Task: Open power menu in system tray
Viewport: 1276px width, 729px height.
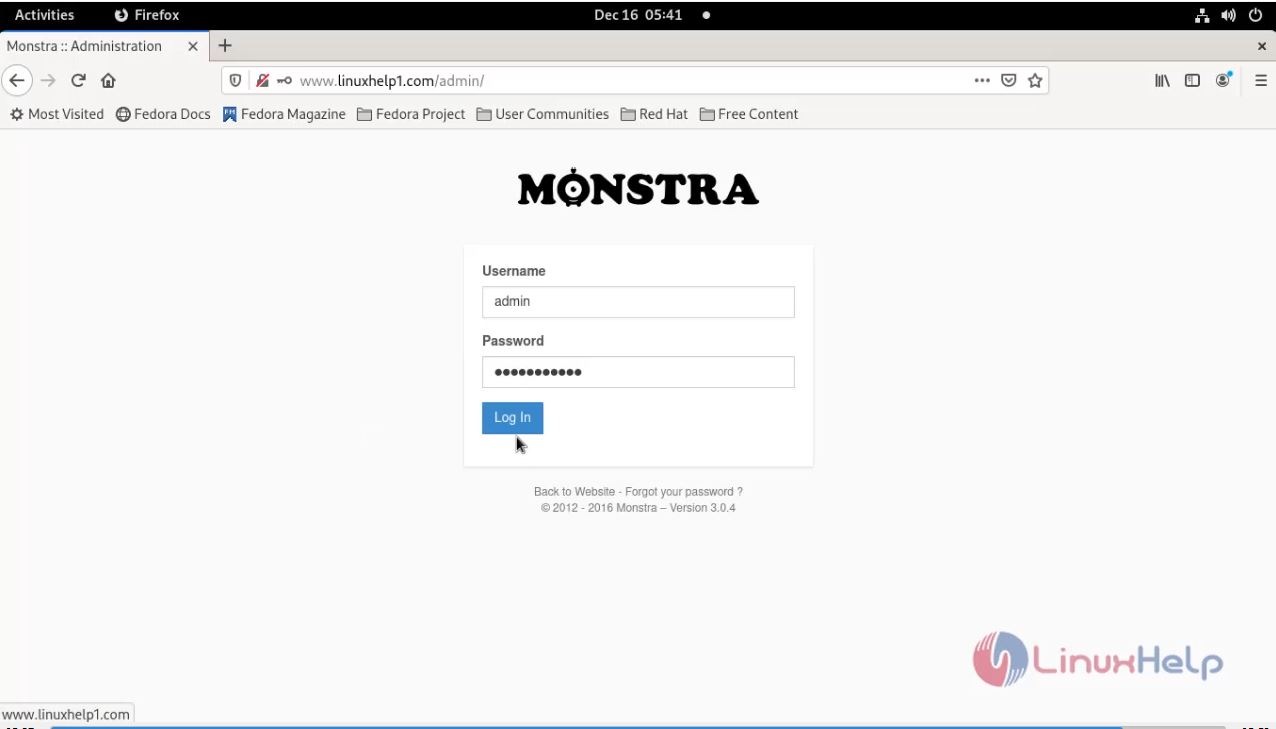Action: pyautogui.click(x=1256, y=16)
